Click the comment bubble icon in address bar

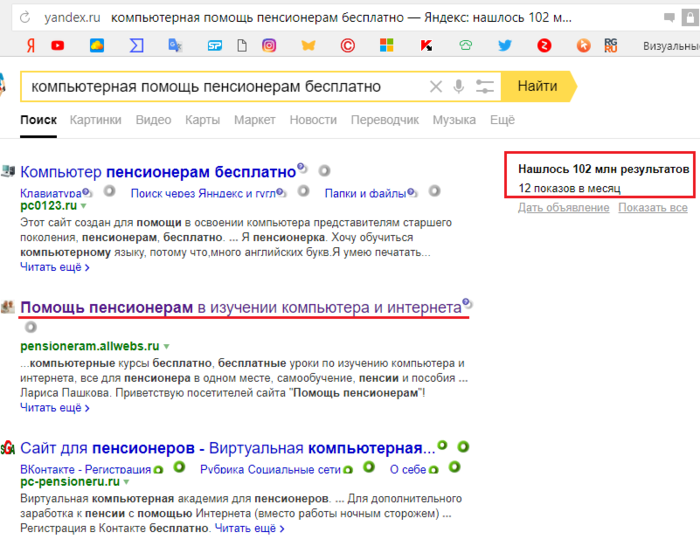tap(669, 17)
